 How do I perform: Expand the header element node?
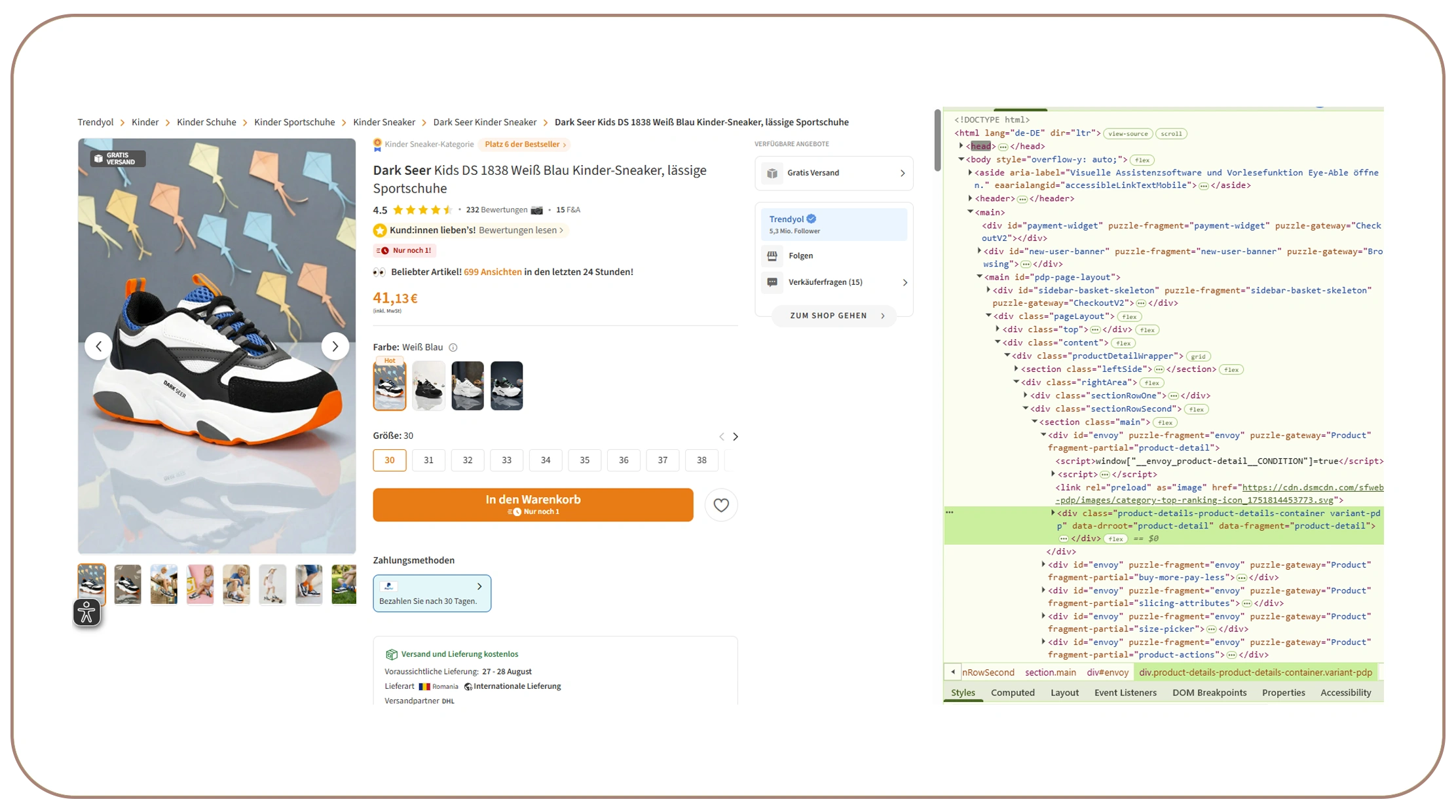pyautogui.click(x=970, y=198)
